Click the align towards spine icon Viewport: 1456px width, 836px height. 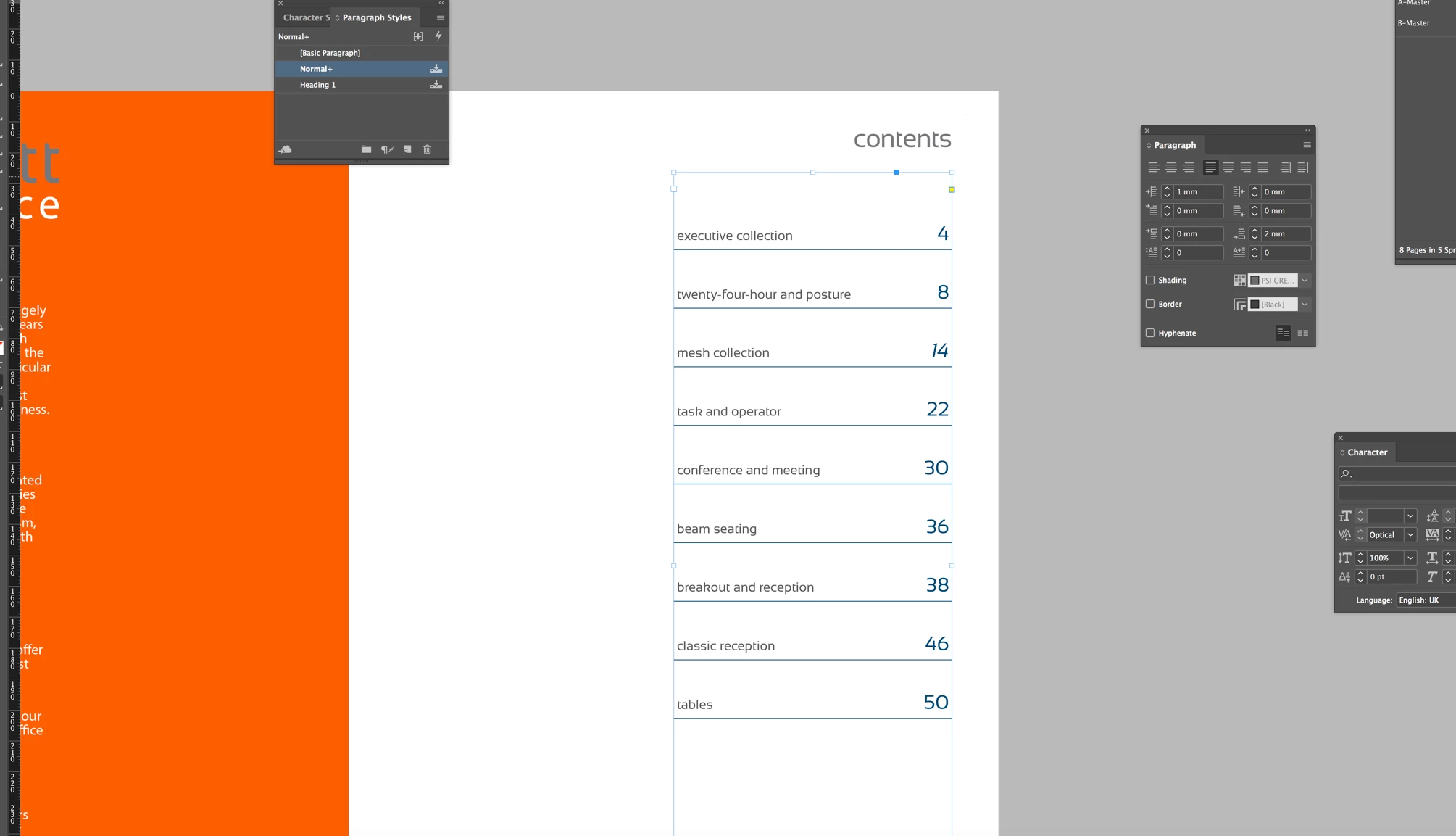[1285, 167]
